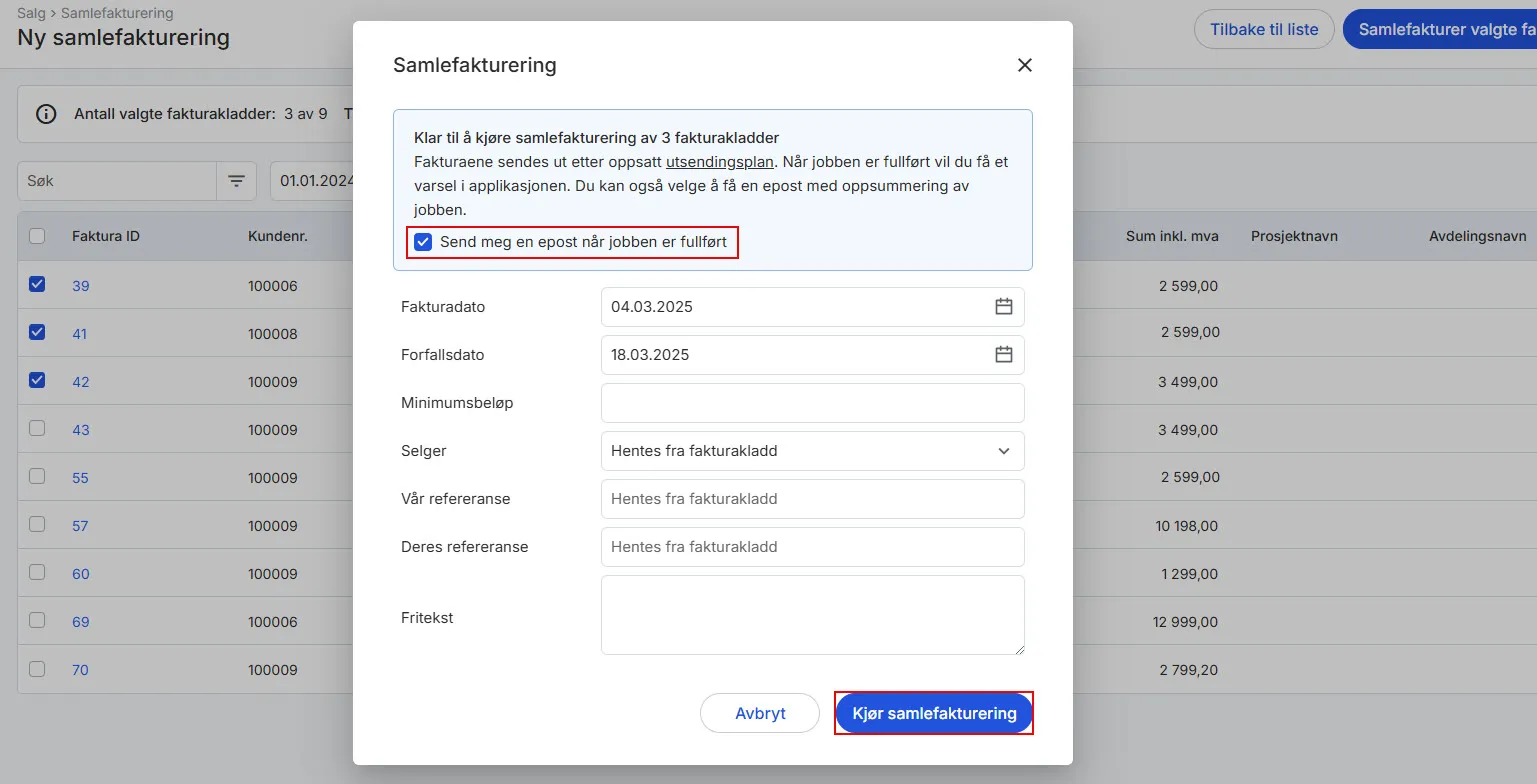
Task: Click the Minimumsbeløp input field
Action: 812,403
